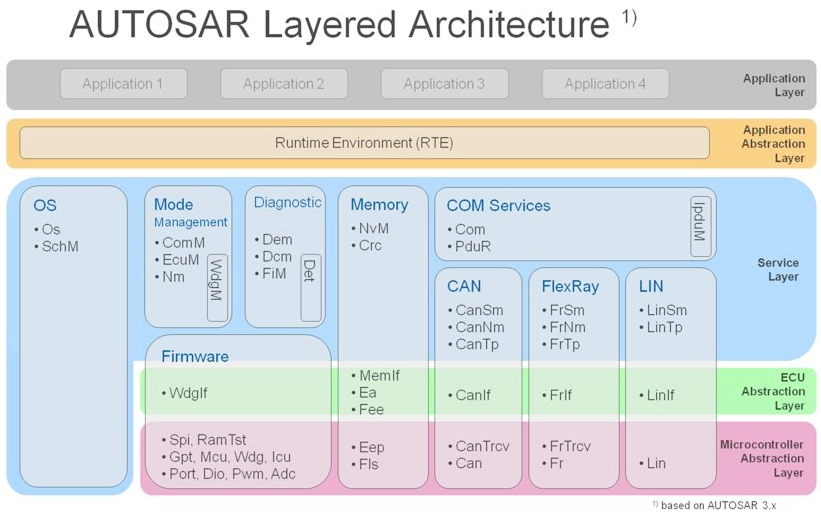
Task: Click the 'Application Abstraction Layer' label
Action: (x=773, y=144)
